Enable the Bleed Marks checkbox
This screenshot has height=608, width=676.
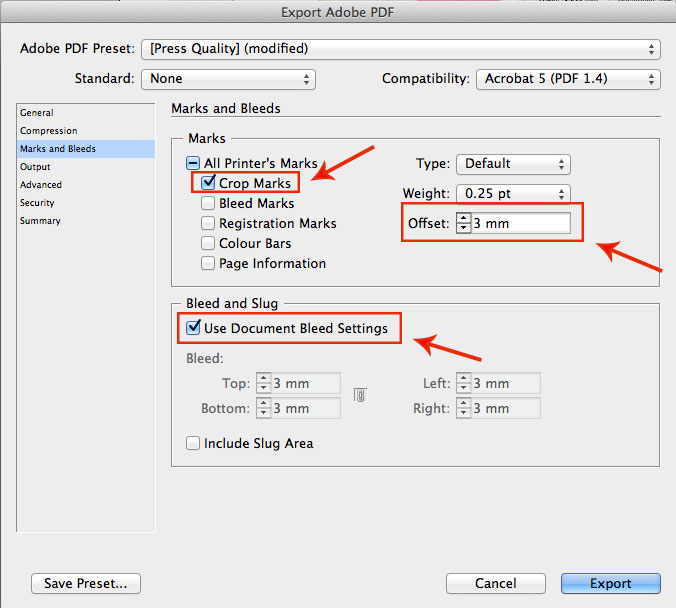click(208, 203)
